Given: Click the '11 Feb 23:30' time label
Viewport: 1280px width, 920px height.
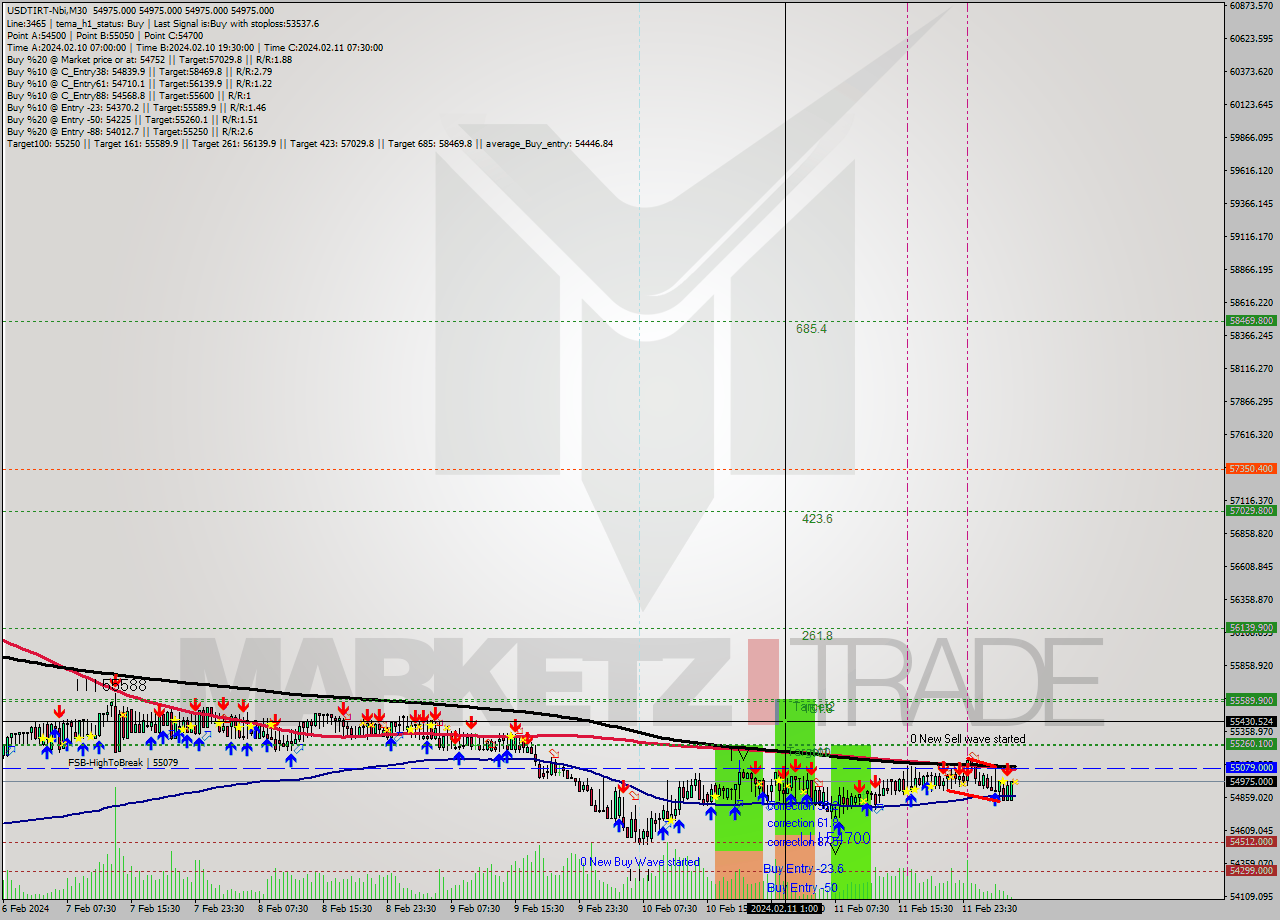Looking at the screenshot, I should tap(988, 909).
